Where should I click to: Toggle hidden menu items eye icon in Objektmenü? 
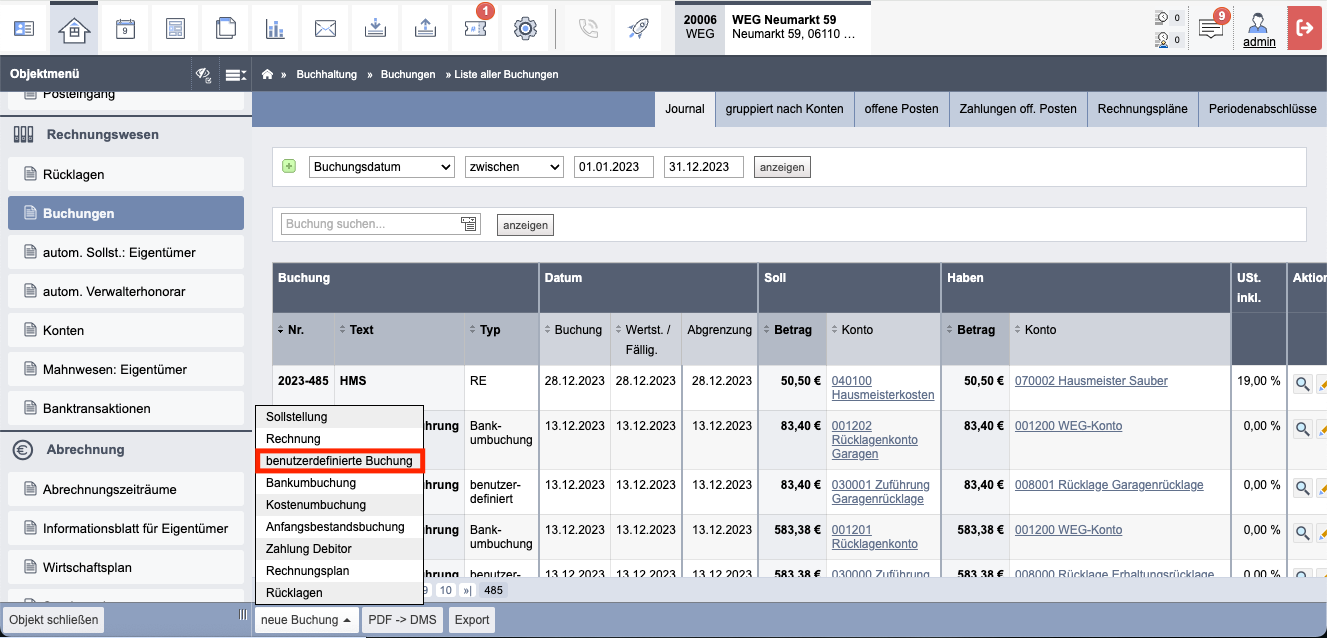(203, 74)
